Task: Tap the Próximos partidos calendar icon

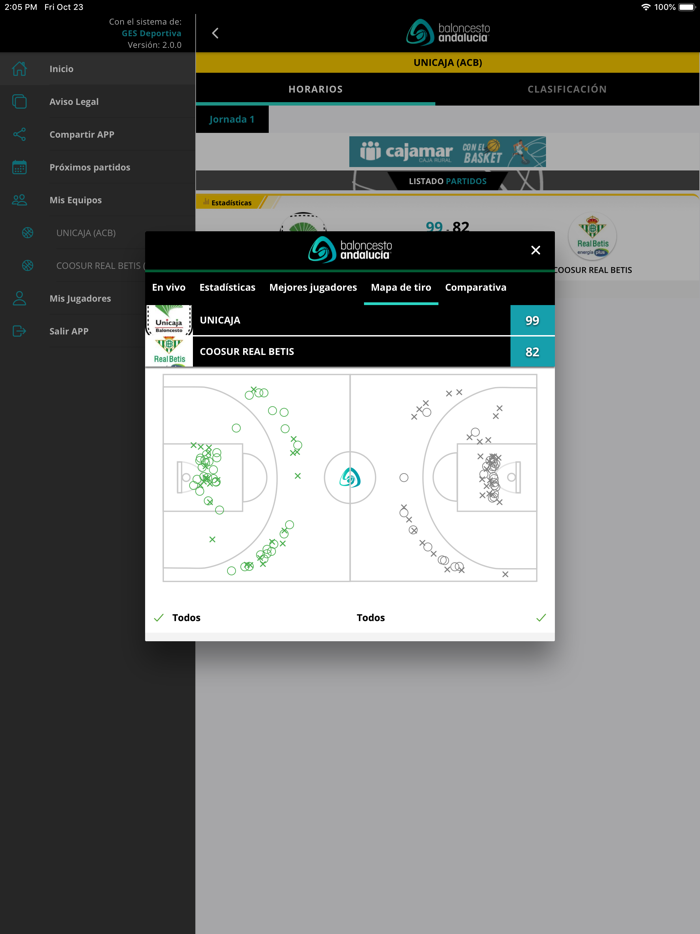Action: click(x=19, y=167)
